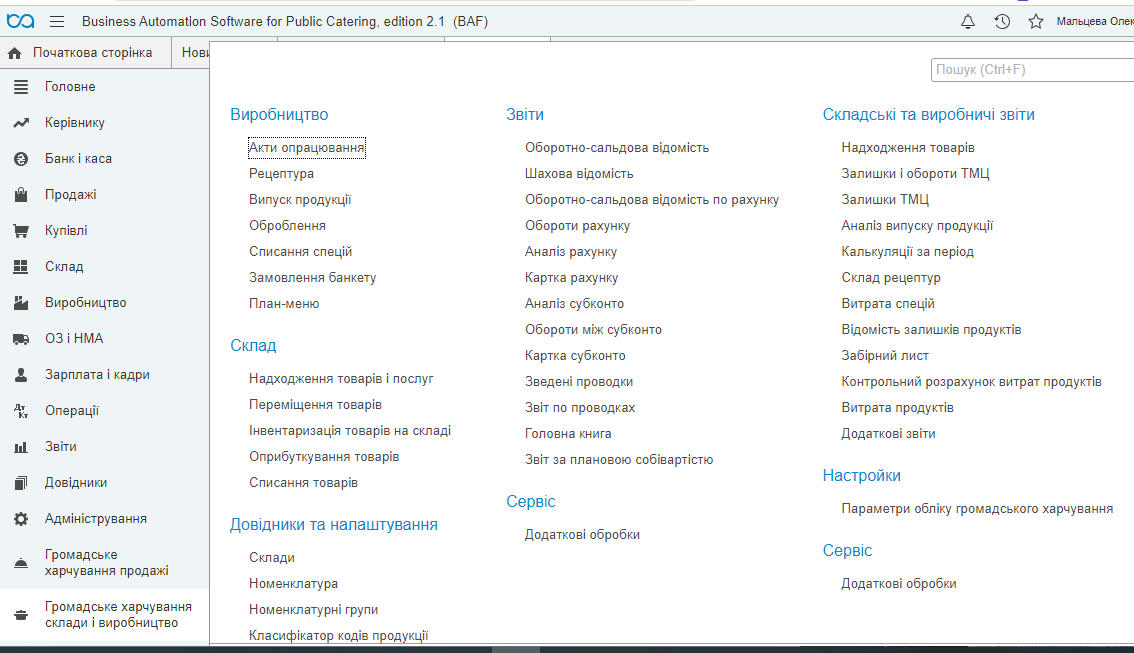This screenshot has height=653, width=1134.
Task: Click the BAF application logo icon
Action: click(x=20, y=22)
